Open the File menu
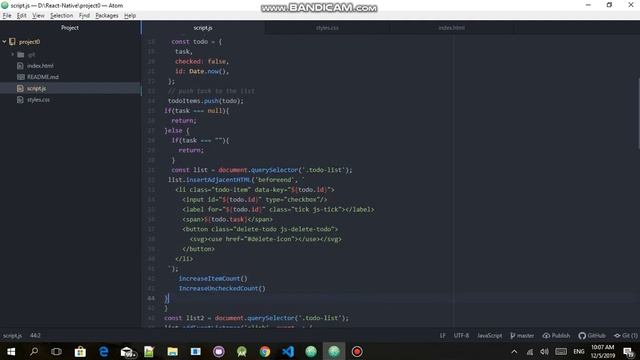640x360 pixels. (x=7, y=16)
